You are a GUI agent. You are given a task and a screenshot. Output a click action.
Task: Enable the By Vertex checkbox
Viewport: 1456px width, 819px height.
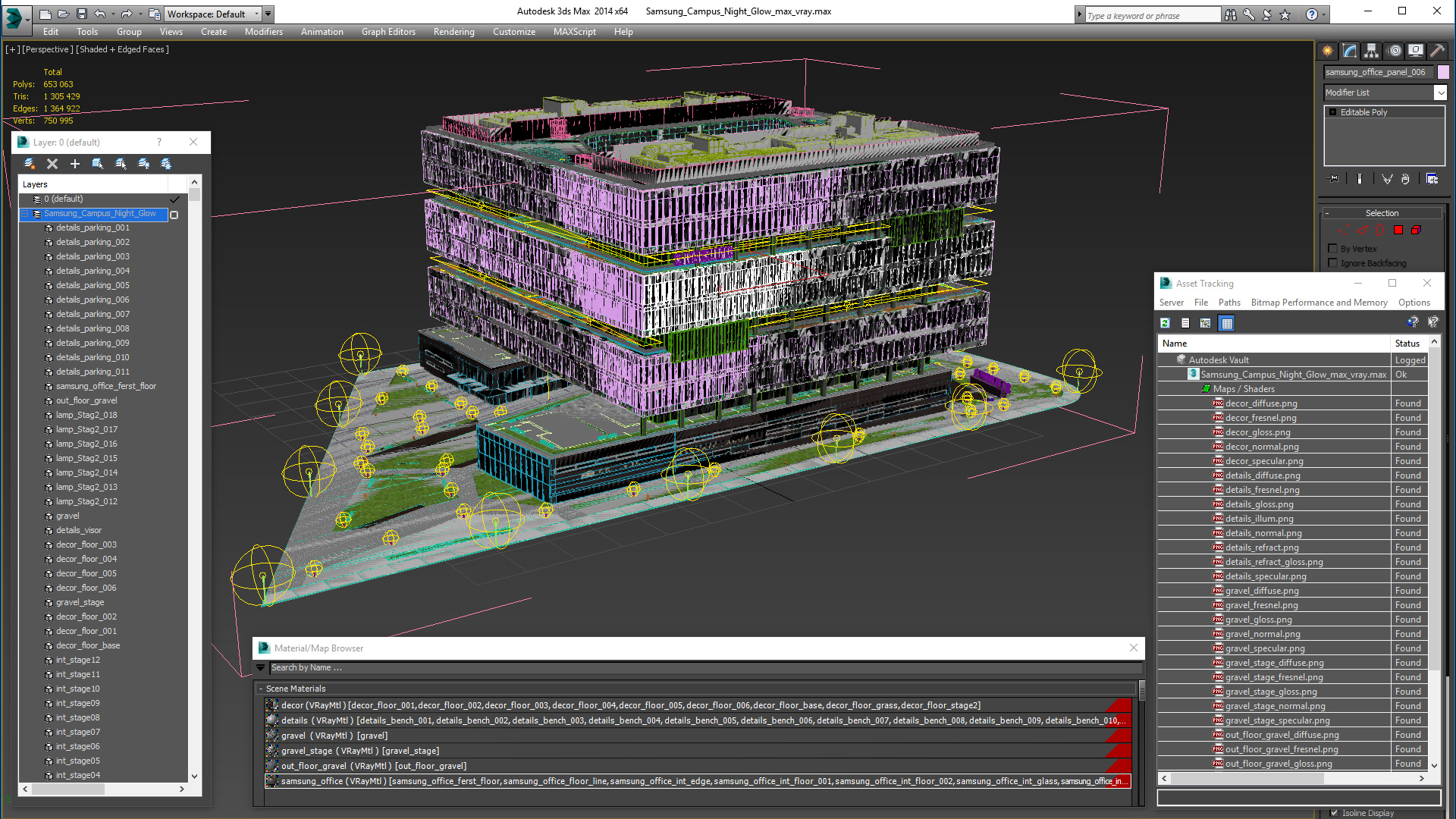click(x=1333, y=249)
